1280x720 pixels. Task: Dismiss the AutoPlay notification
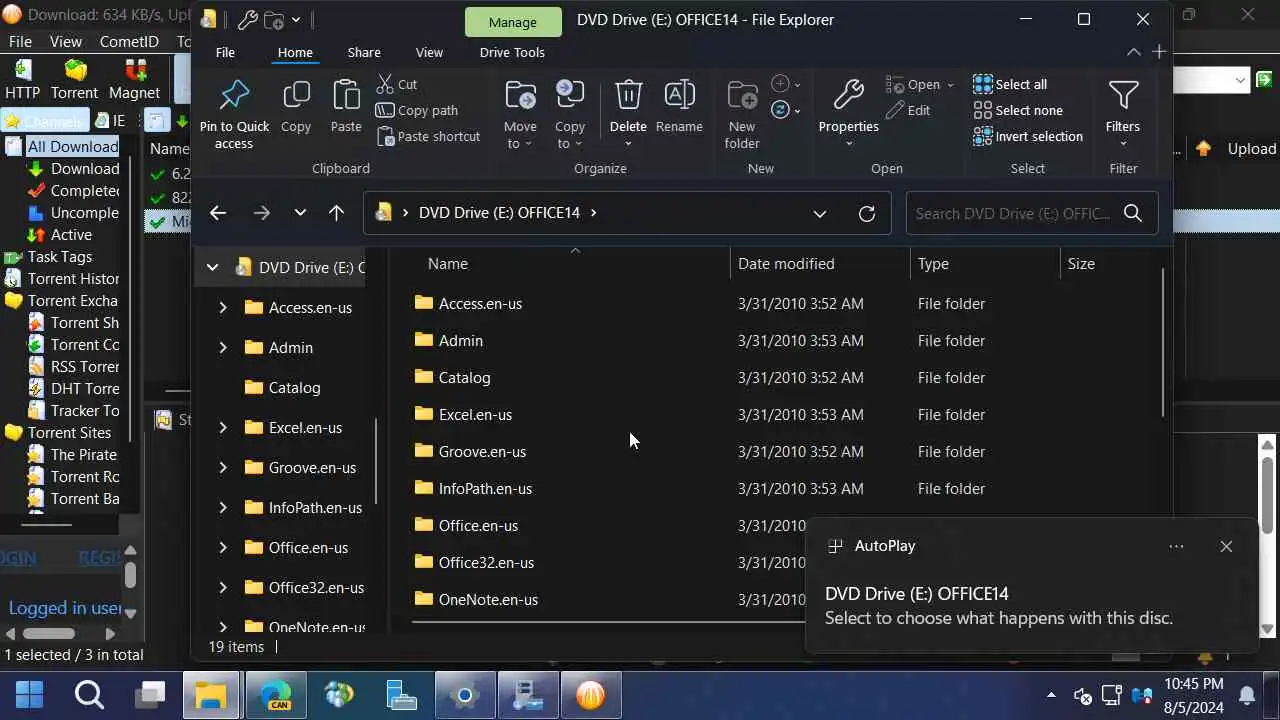(1226, 546)
